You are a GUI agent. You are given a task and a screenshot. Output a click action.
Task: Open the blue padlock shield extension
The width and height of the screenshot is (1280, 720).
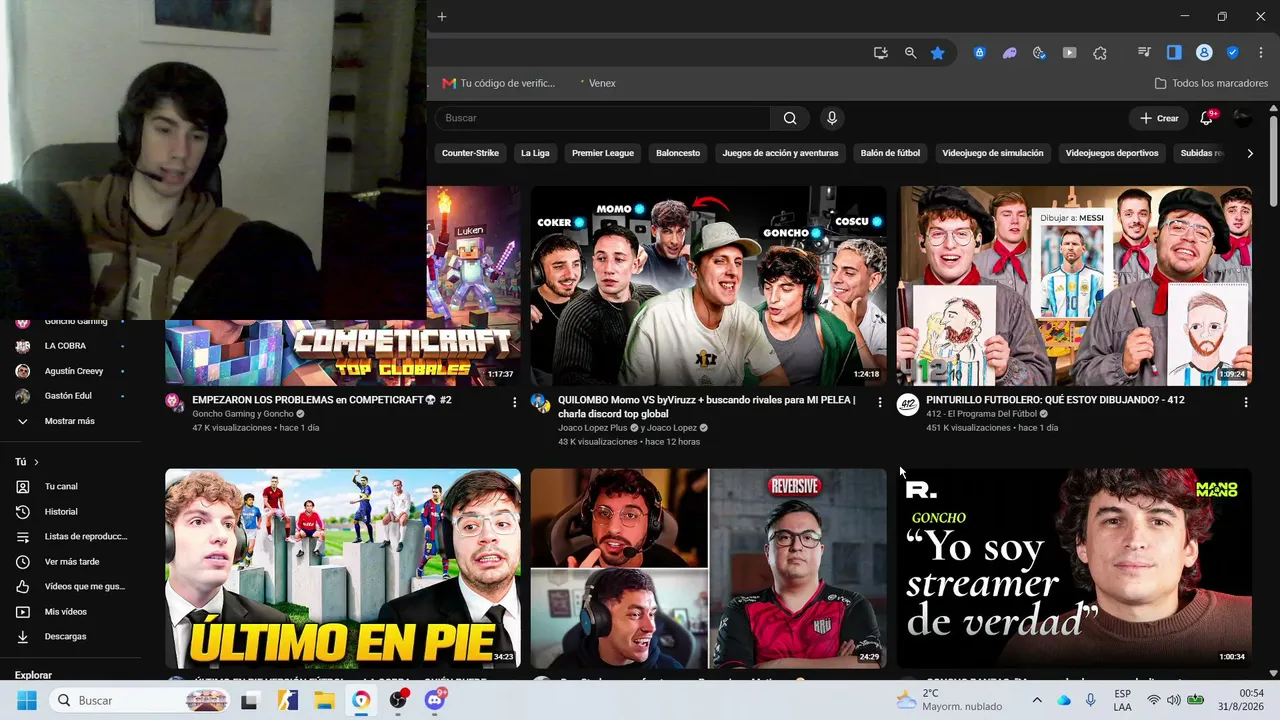pos(980,53)
